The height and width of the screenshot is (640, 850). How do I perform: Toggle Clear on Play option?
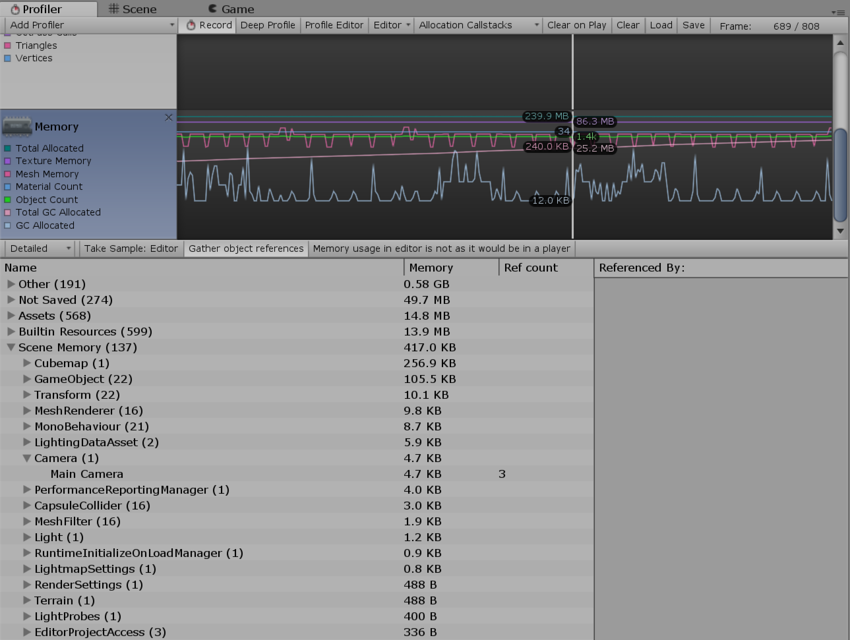point(576,25)
